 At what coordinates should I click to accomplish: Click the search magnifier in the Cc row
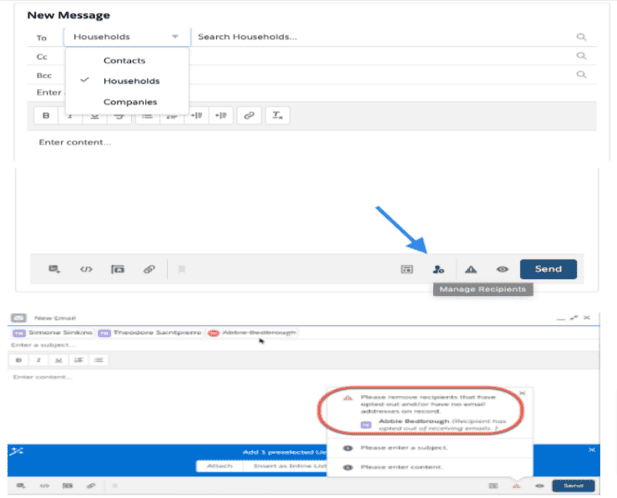[581, 55]
